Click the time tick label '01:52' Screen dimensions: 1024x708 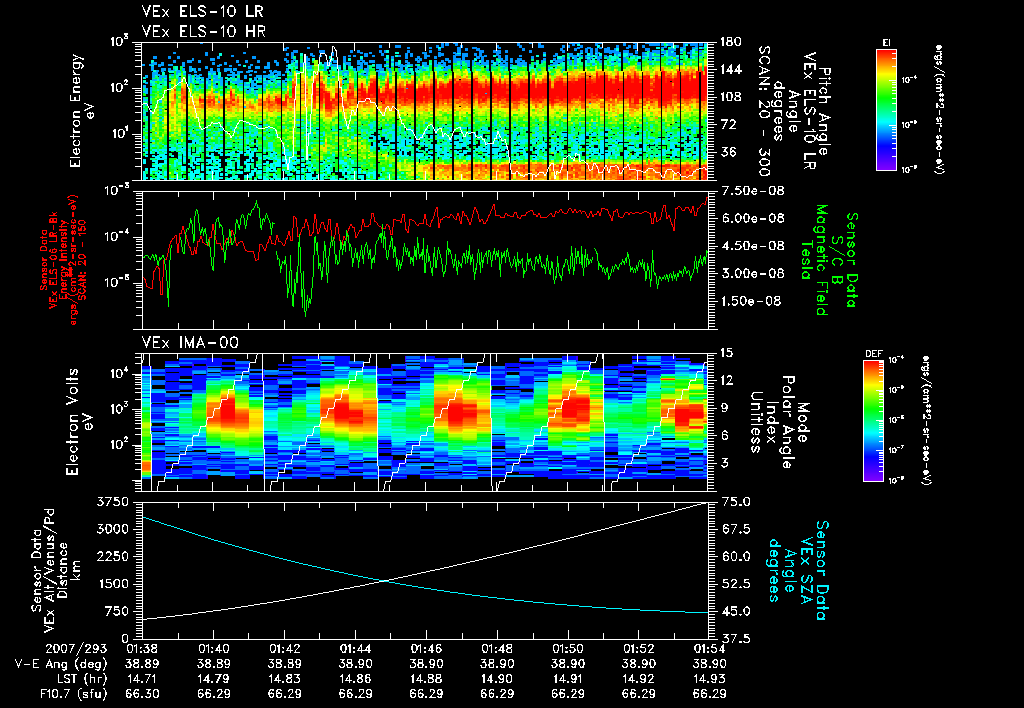tap(639, 649)
